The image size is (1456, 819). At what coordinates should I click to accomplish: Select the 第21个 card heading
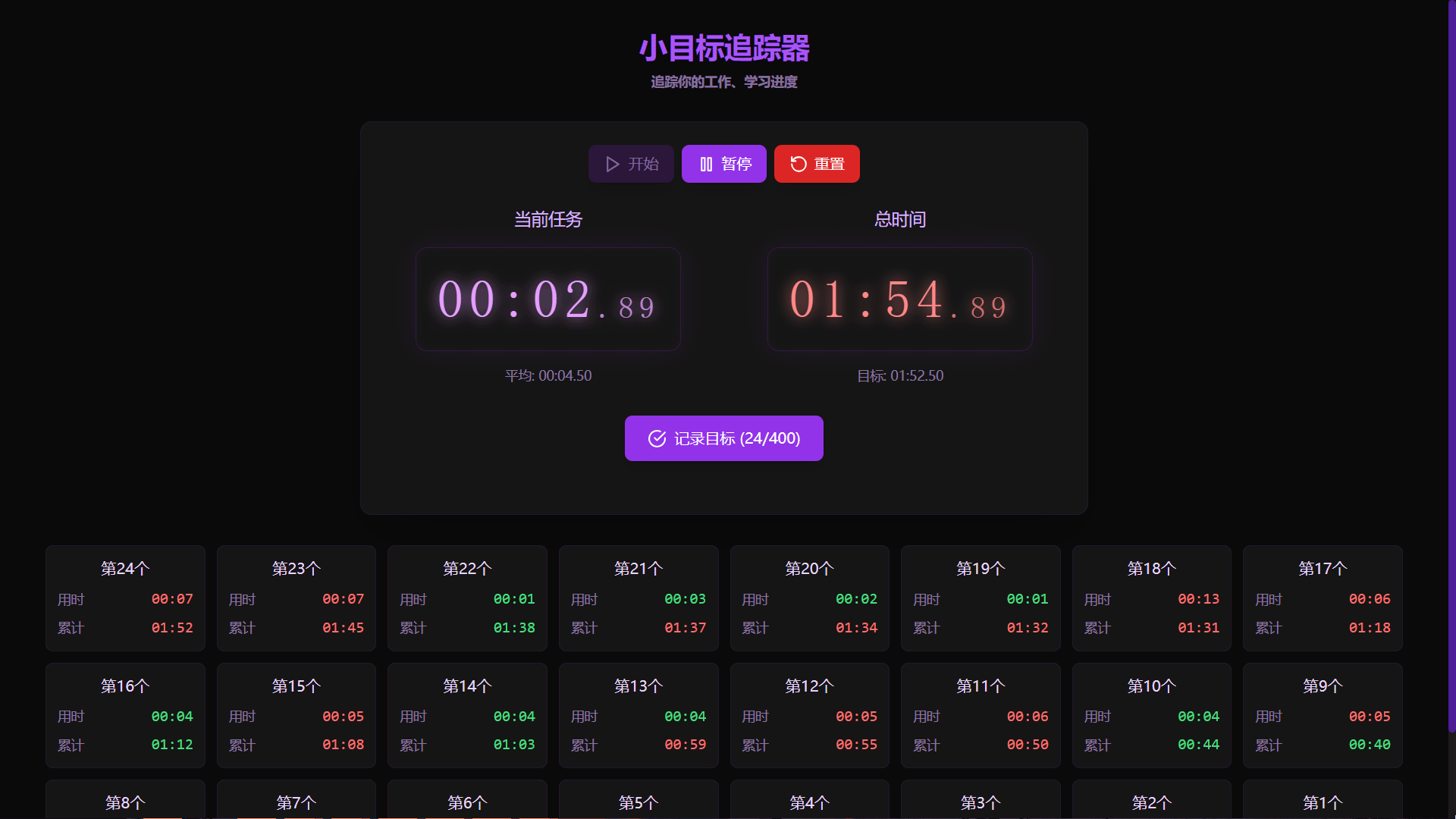coord(639,569)
